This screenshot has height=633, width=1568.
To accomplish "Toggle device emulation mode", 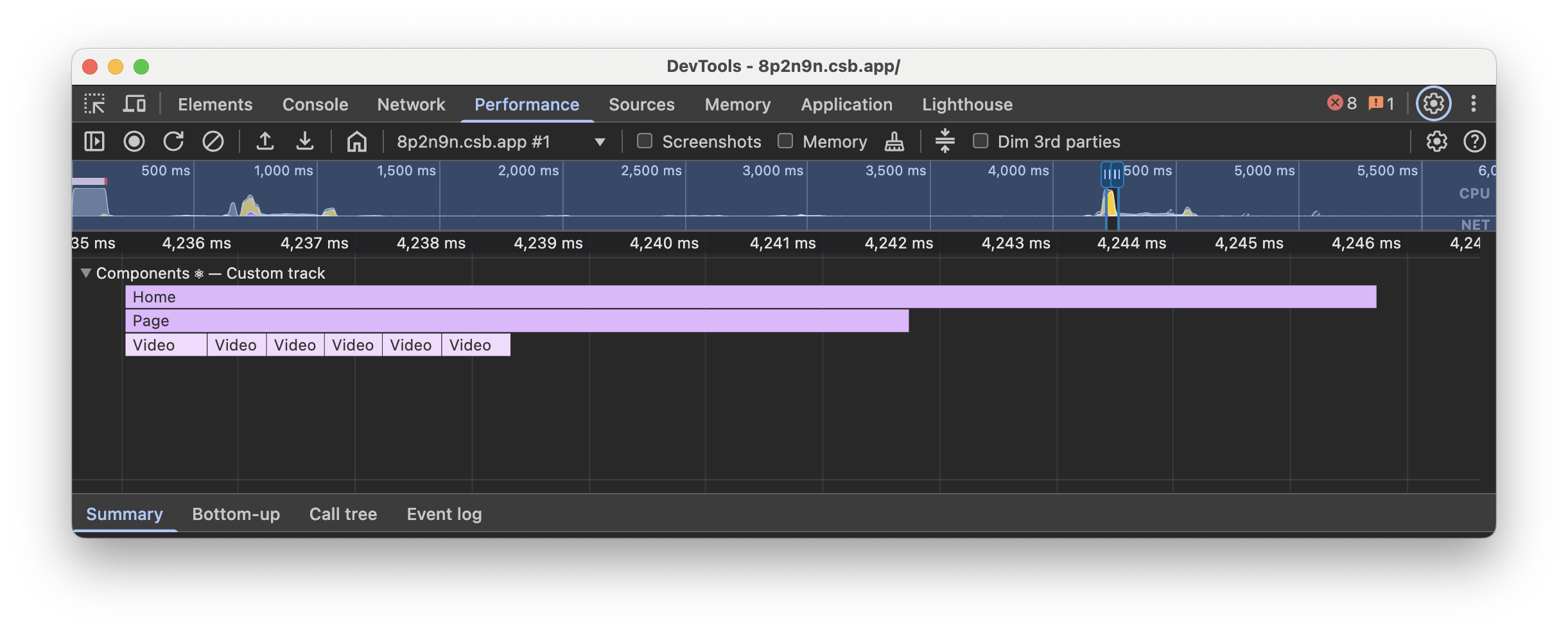I will (x=134, y=103).
